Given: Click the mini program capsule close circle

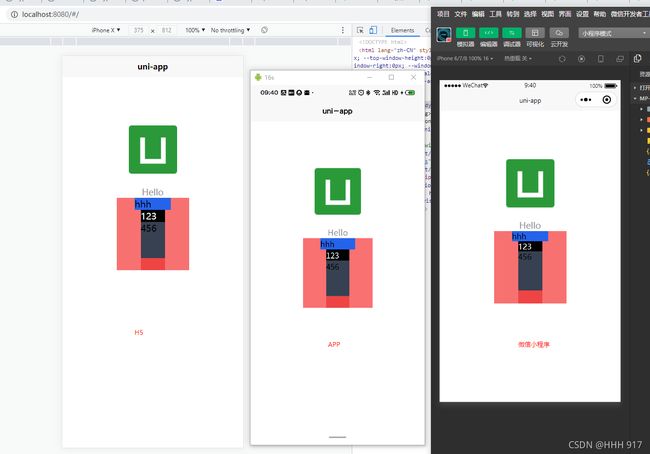Looking at the screenshot, I should [x=606, y=100].
